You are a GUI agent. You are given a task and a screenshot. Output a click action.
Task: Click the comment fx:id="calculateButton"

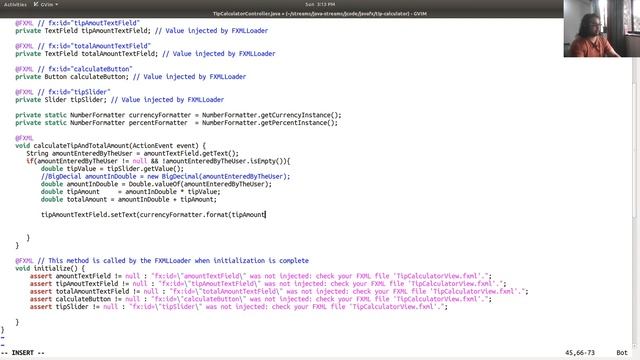coord(85,69)
